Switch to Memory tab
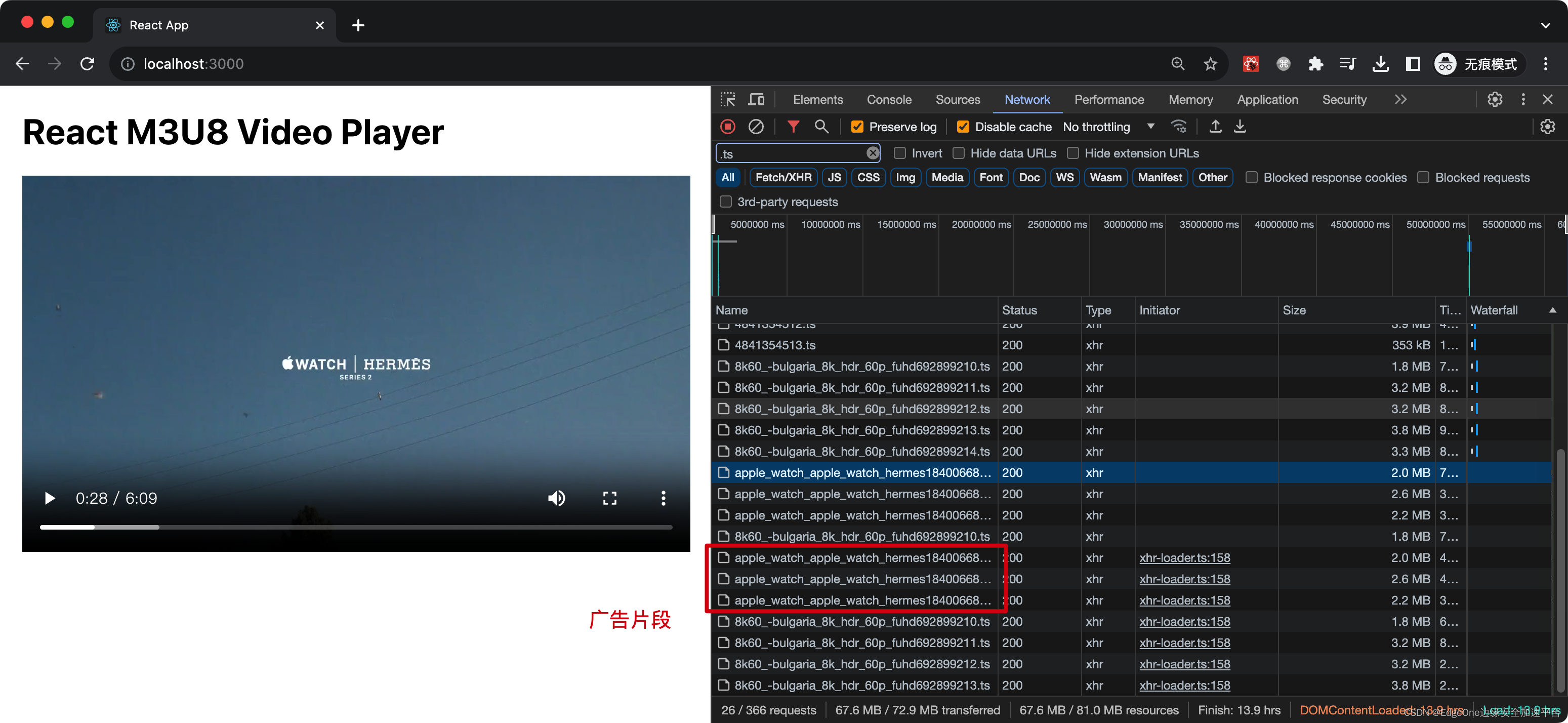The height and width of the screenshot is (723, 1568). 1190,99
